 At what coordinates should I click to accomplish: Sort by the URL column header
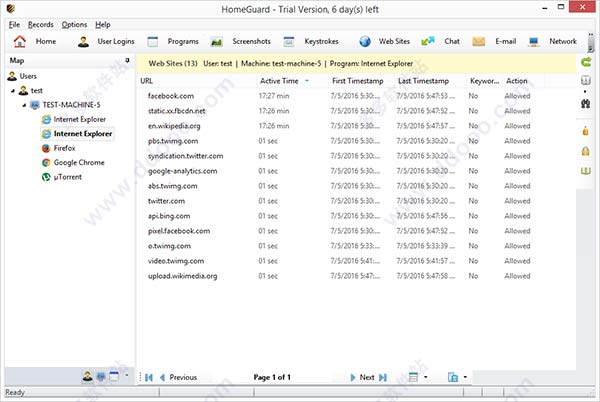point(147,81)
